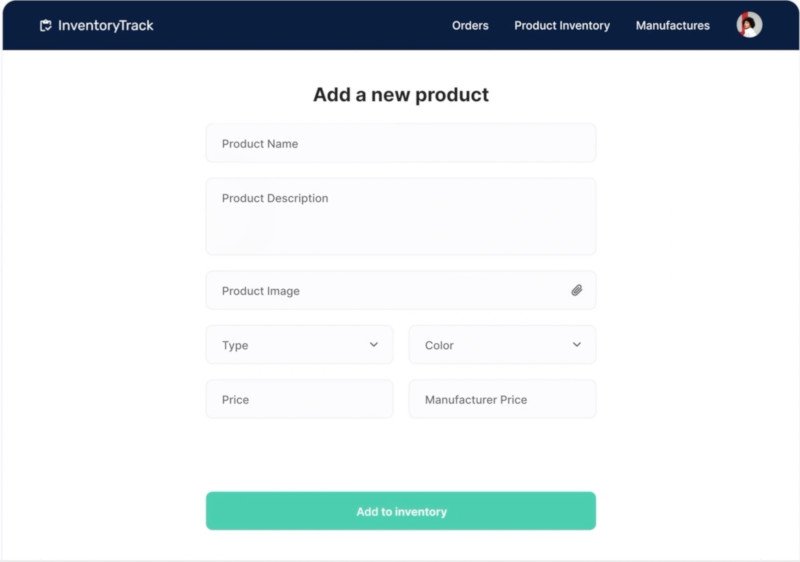Screen dimensions: 800x562
Task: Click into the Product Description text area
Action: tap(401, 216)
